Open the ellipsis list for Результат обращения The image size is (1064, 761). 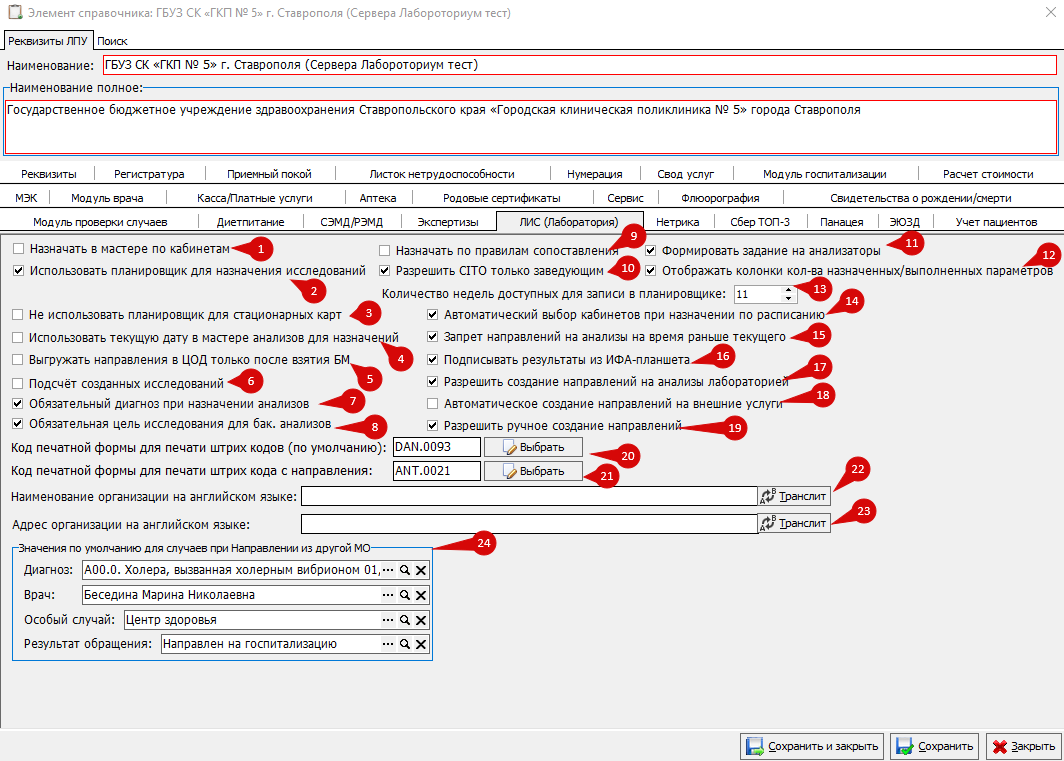(x=388, y=644)
